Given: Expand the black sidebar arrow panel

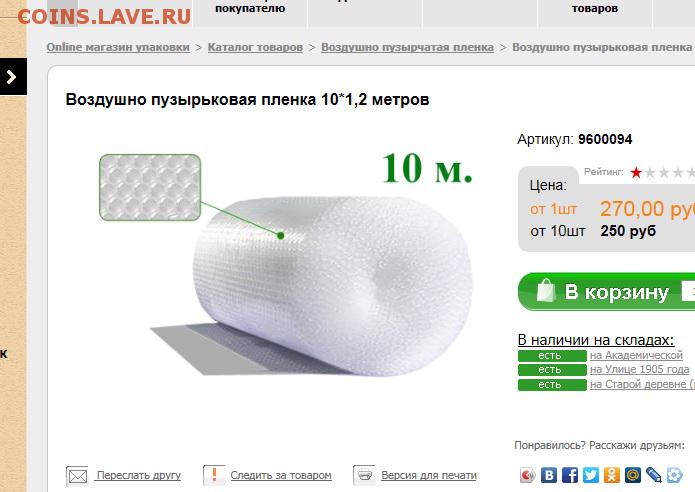Looking at the screenshot, I should (13, 77).
